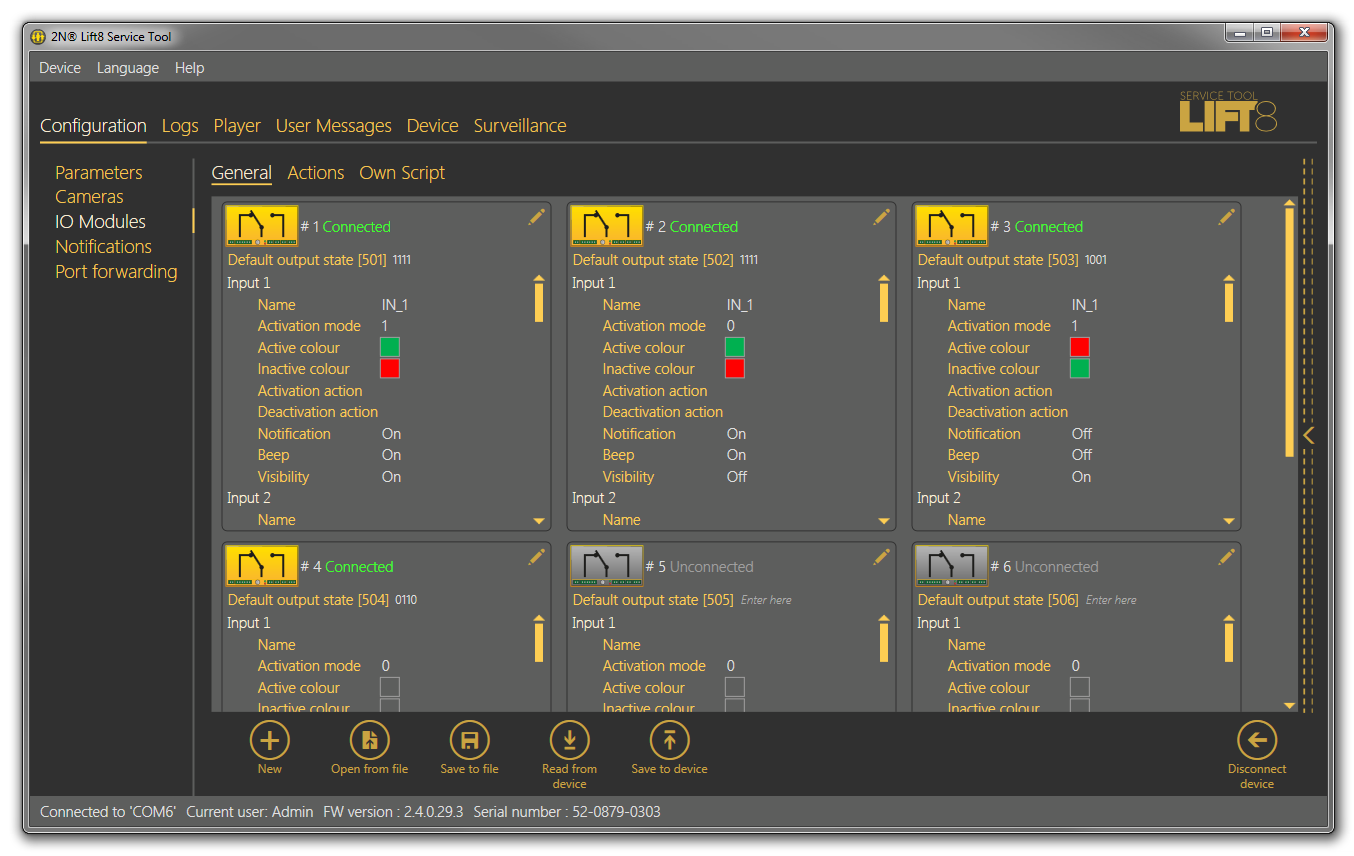Edit module #5 using its pencil icon
The height and width of the screenshot is (856, 1354).
(881, 557)
